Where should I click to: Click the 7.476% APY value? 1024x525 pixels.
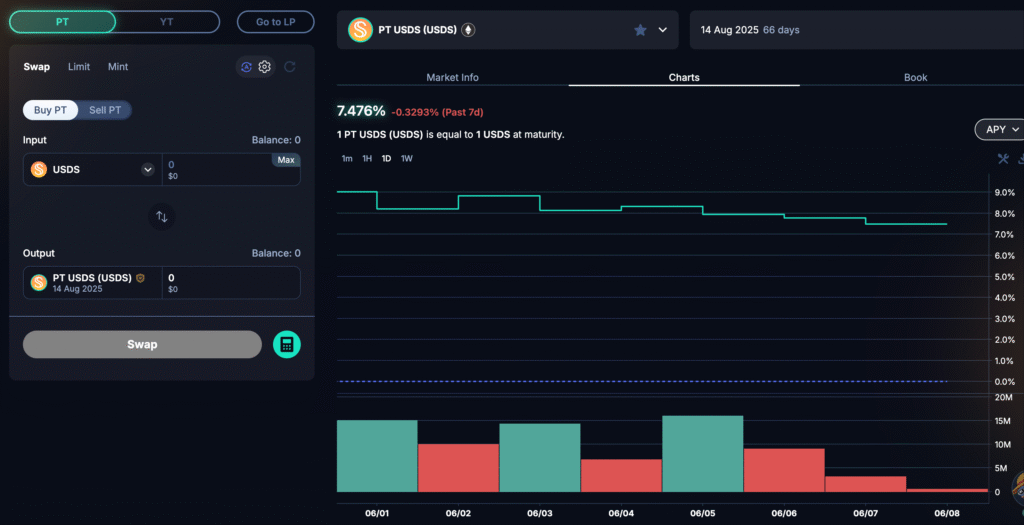[x=361, y=111]
